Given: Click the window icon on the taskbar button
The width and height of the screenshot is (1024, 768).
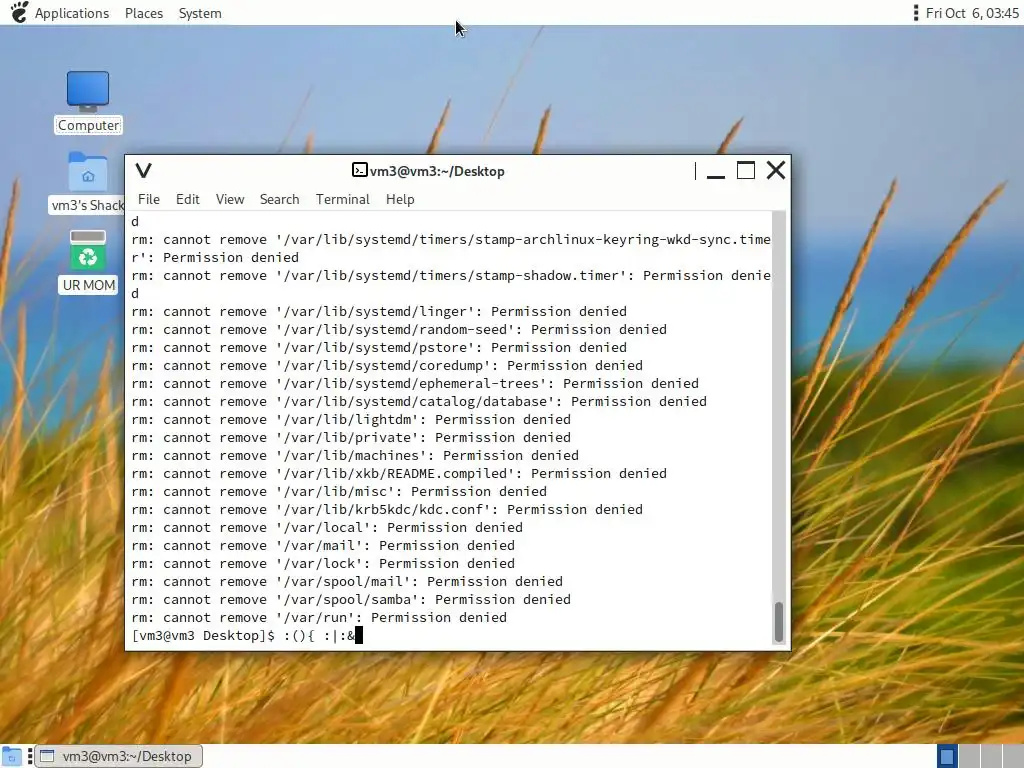Looking at the screenshot, I should (47, 756).
